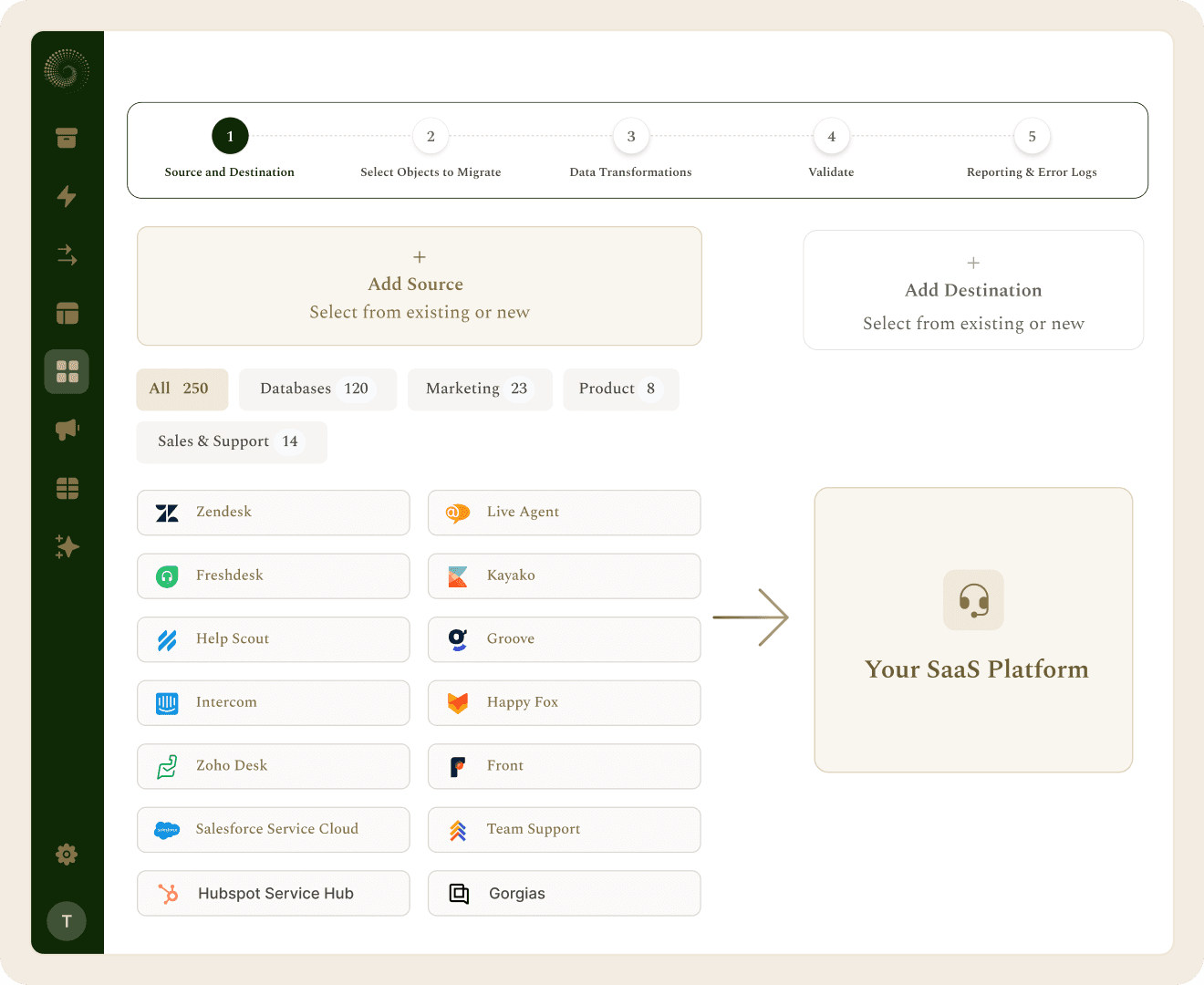Viewport: 1204px width, 985px height.
Task: Click the Zendesk logo icon
Action: click(x=167, y=513)
